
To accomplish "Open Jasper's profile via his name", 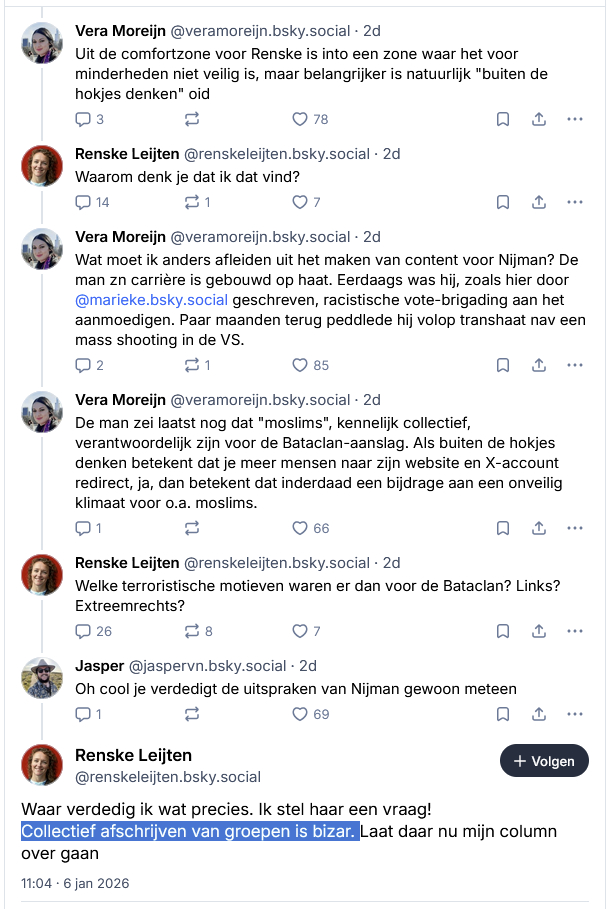I will 100,665.
